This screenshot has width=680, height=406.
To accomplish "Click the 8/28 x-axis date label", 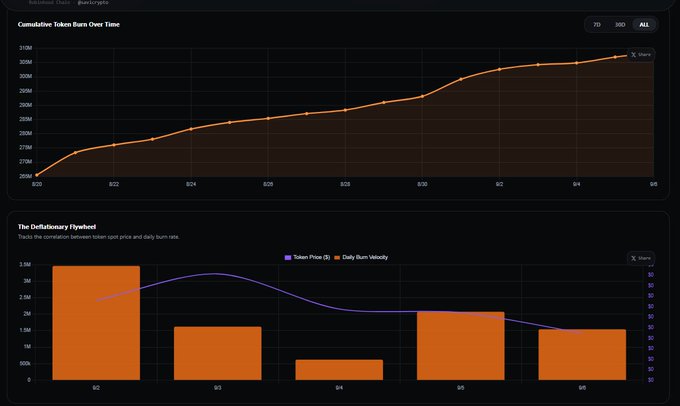I will pyautogui.click(x=345, y=184).
